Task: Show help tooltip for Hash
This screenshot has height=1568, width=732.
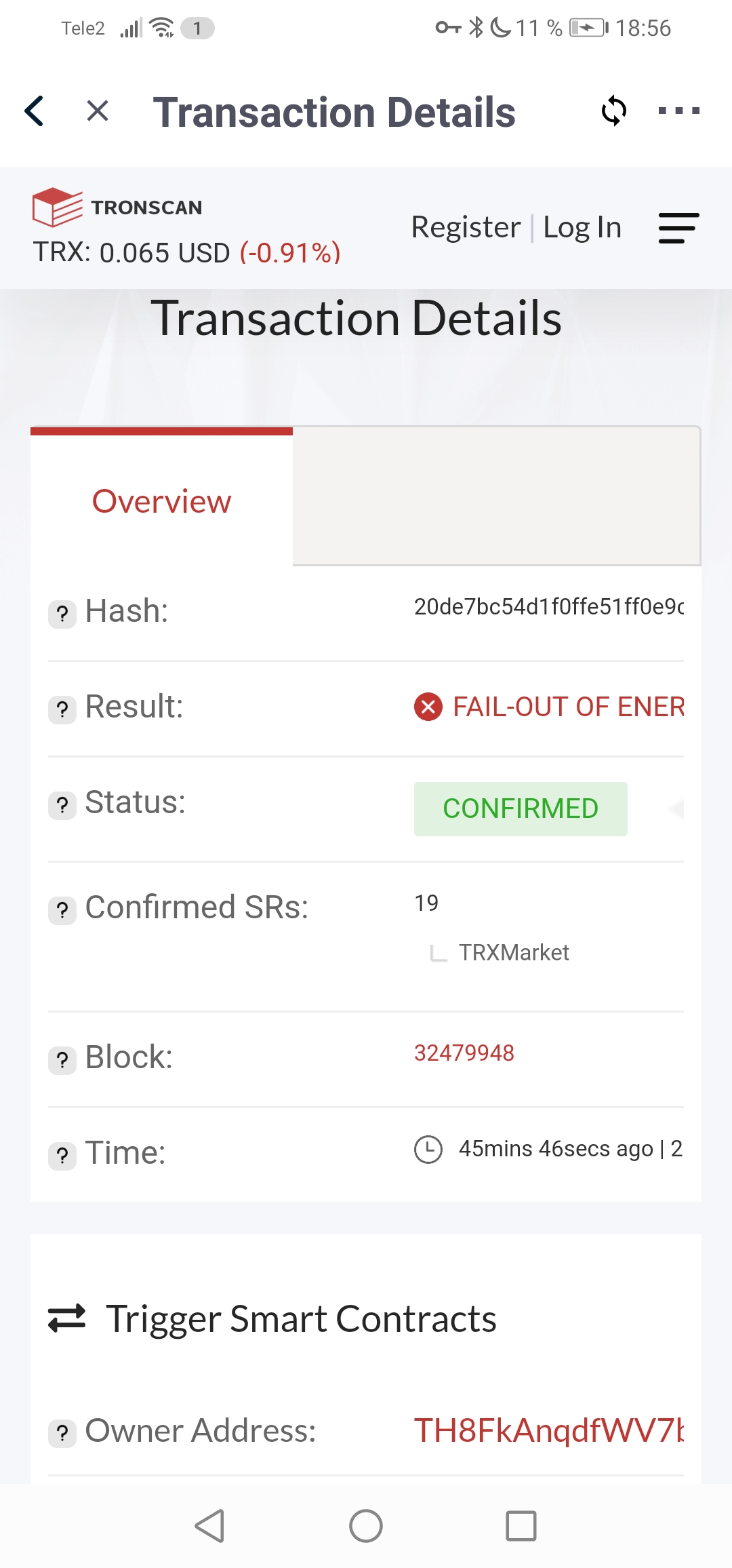Action: pyautogui.click(x=62, y=614)
